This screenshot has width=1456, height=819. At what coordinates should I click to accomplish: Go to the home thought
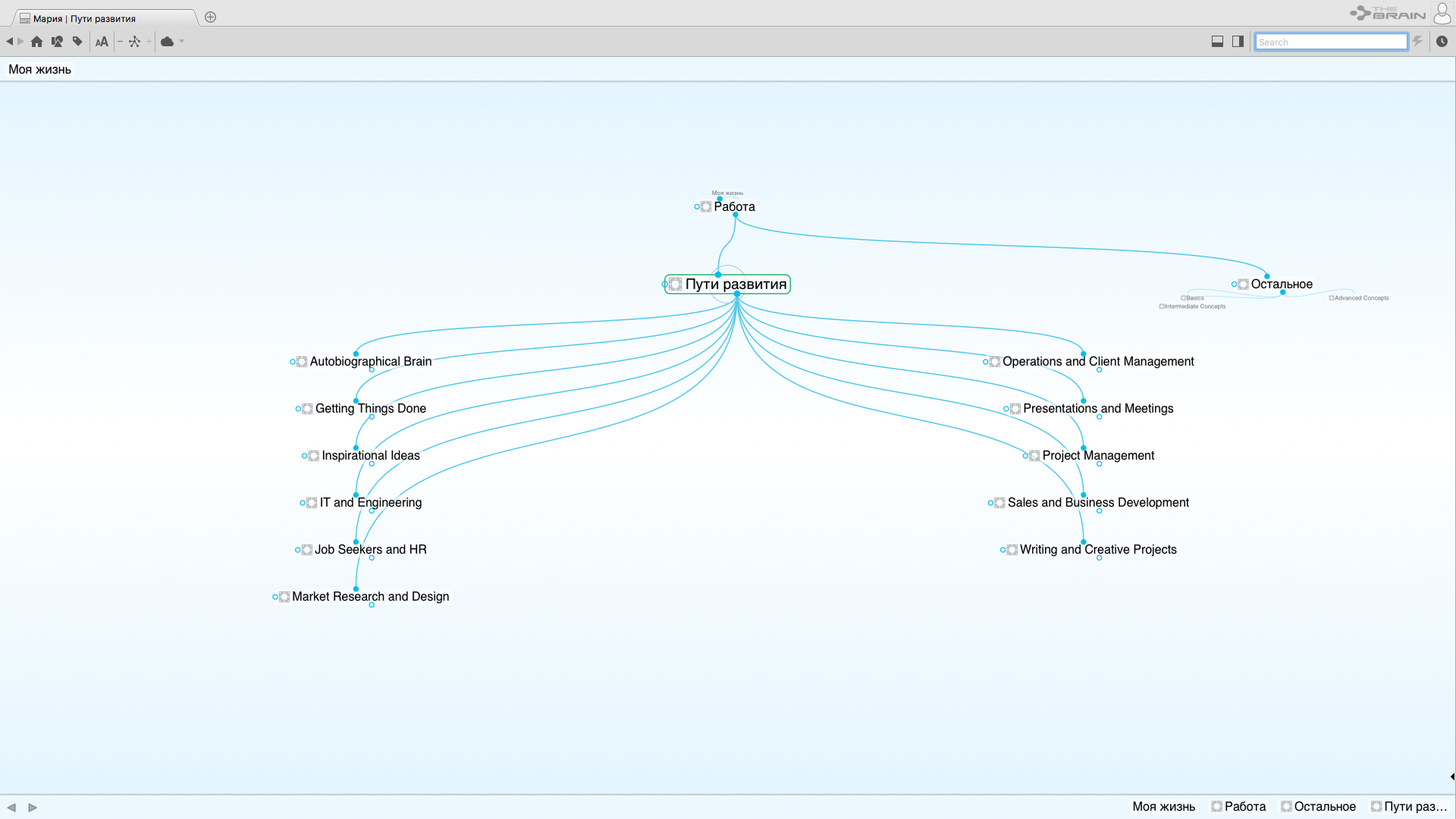[x=36, y=42]
